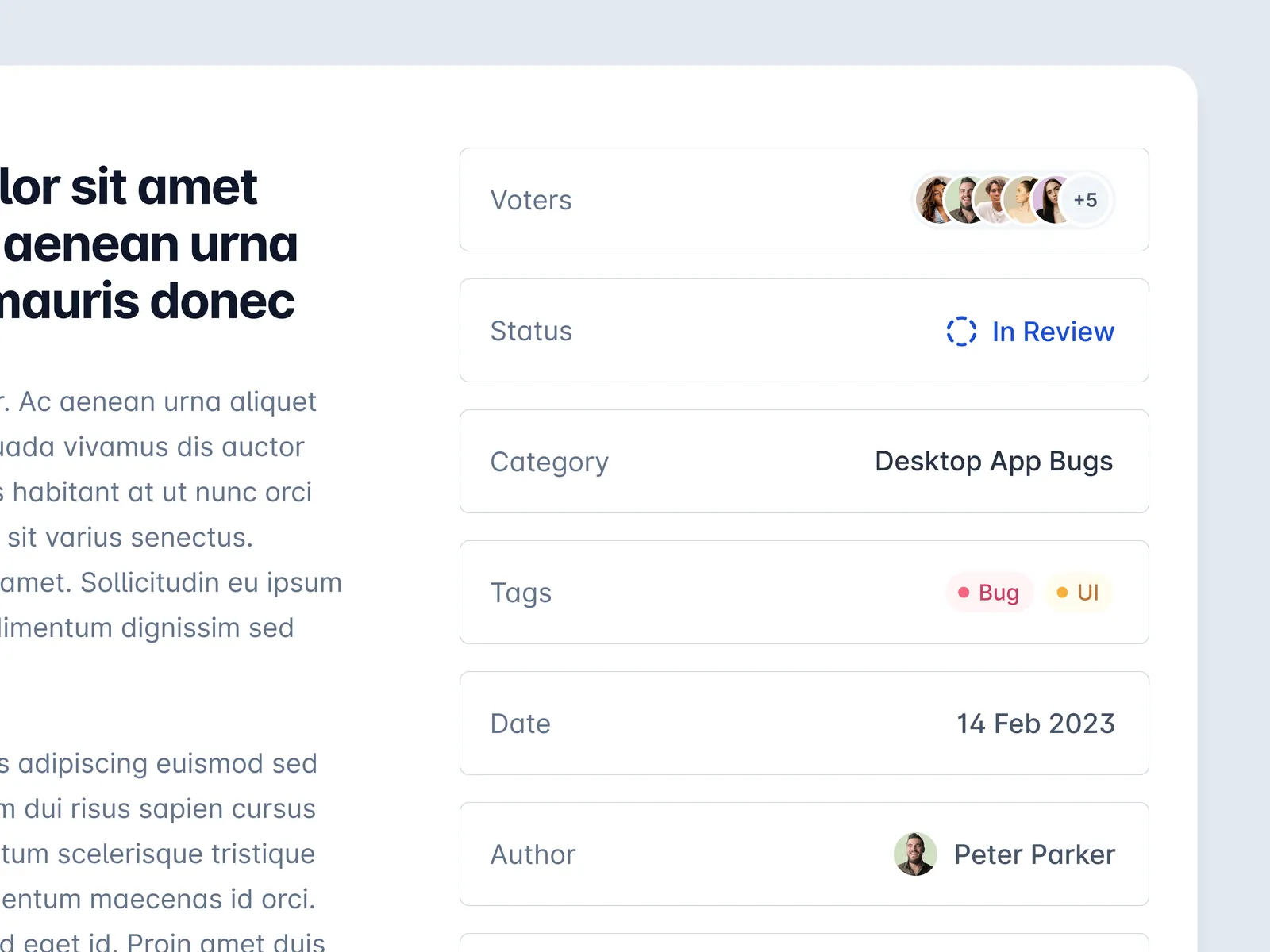Open Peter Parker author name
1270x952 pixels.
point(1034,854)
